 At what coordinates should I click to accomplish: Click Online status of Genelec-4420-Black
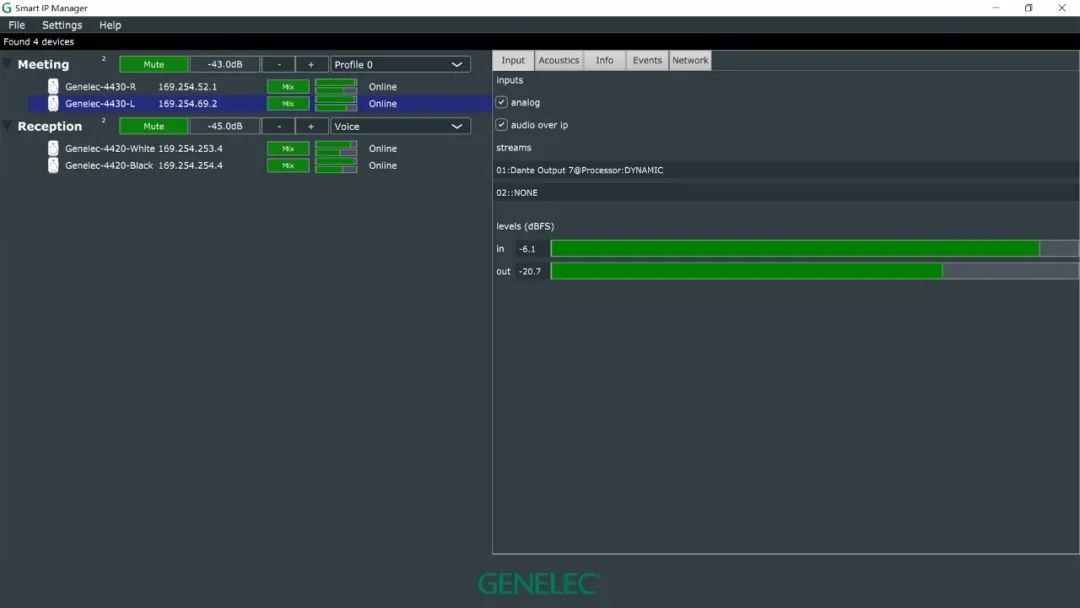[382, 165]
